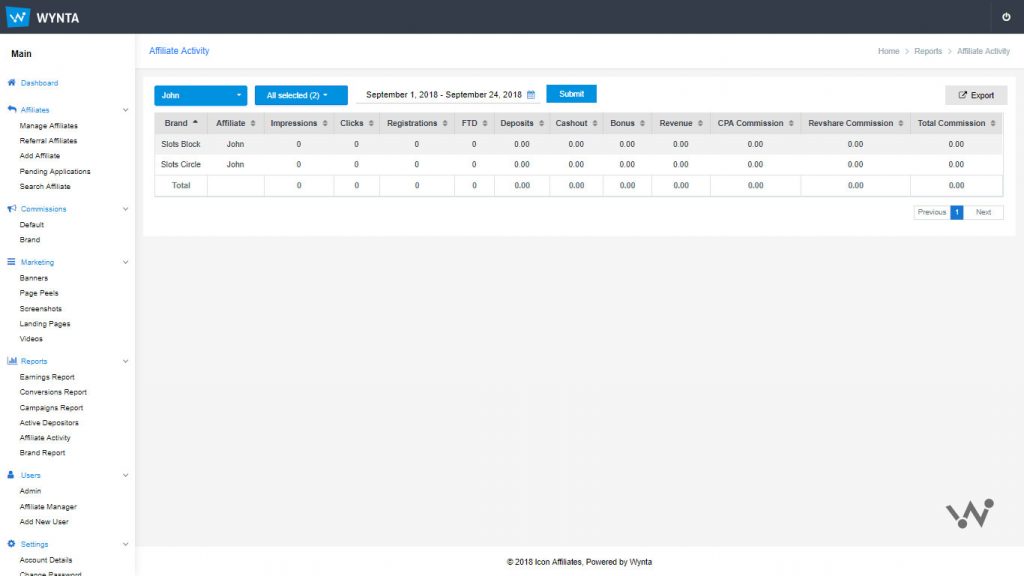Image resolution: width=1024 pixels, height=576 pixels.
Task: Collapse the Commissions menu chevron
Action: (125, 209)
